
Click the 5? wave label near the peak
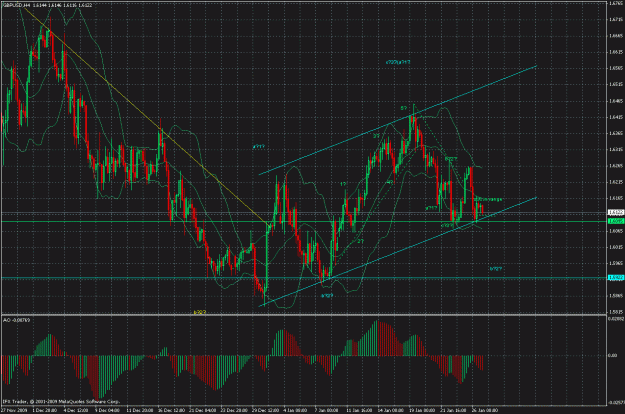click(404, 108)
